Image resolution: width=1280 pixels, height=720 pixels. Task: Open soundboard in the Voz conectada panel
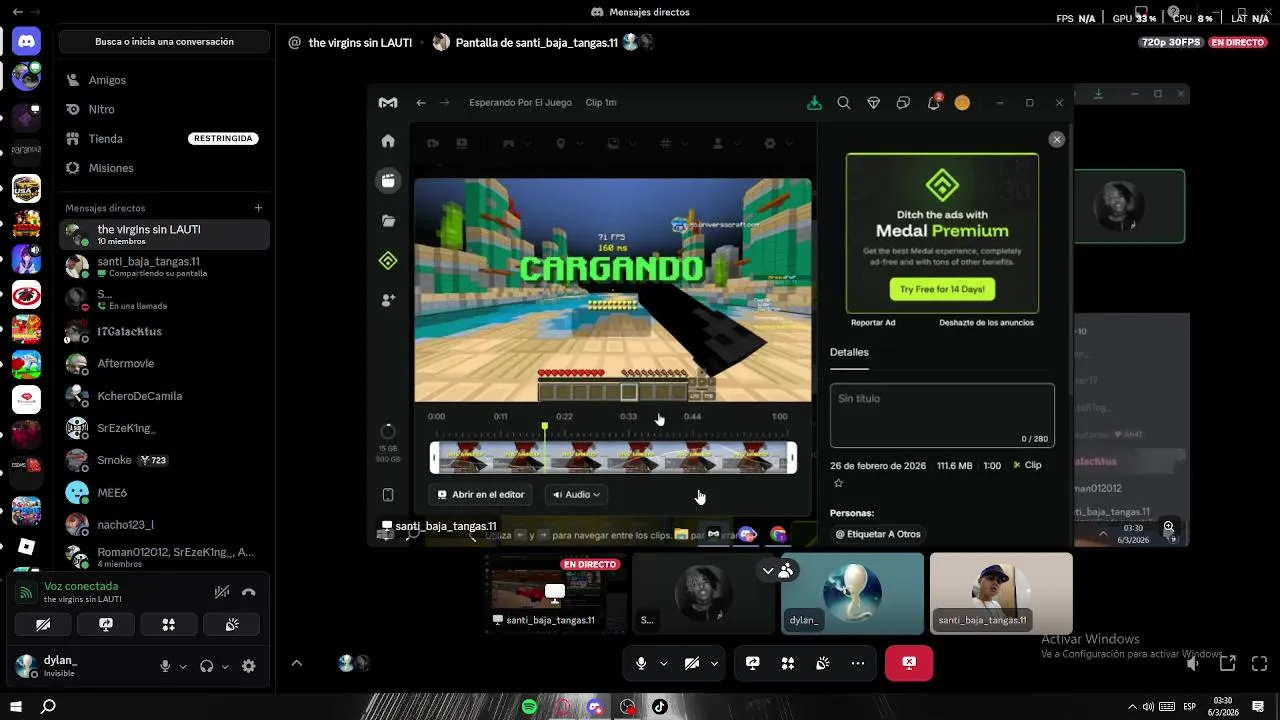(x=232, y=624)
